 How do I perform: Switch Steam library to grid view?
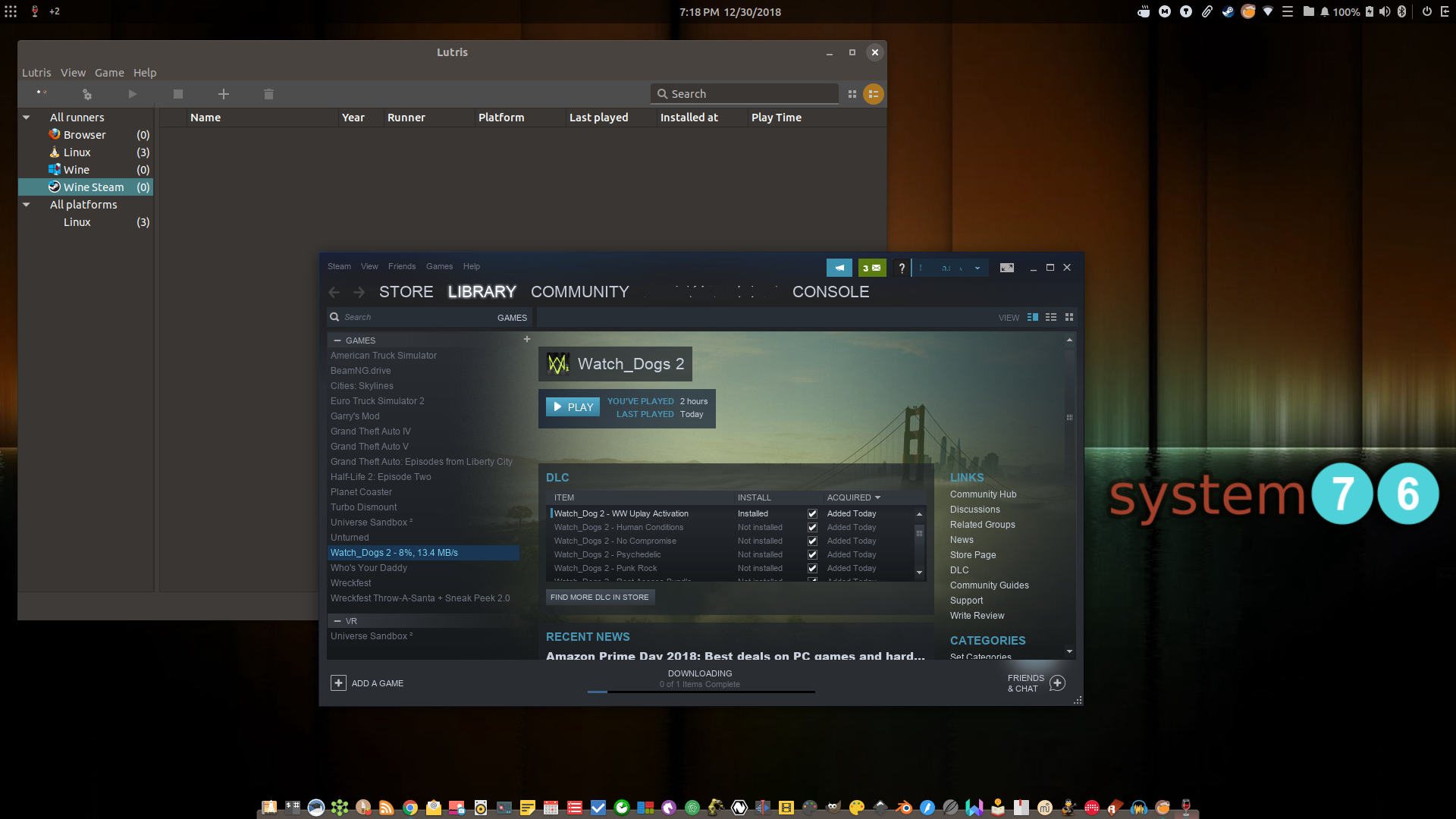(x=1069, y=317)
